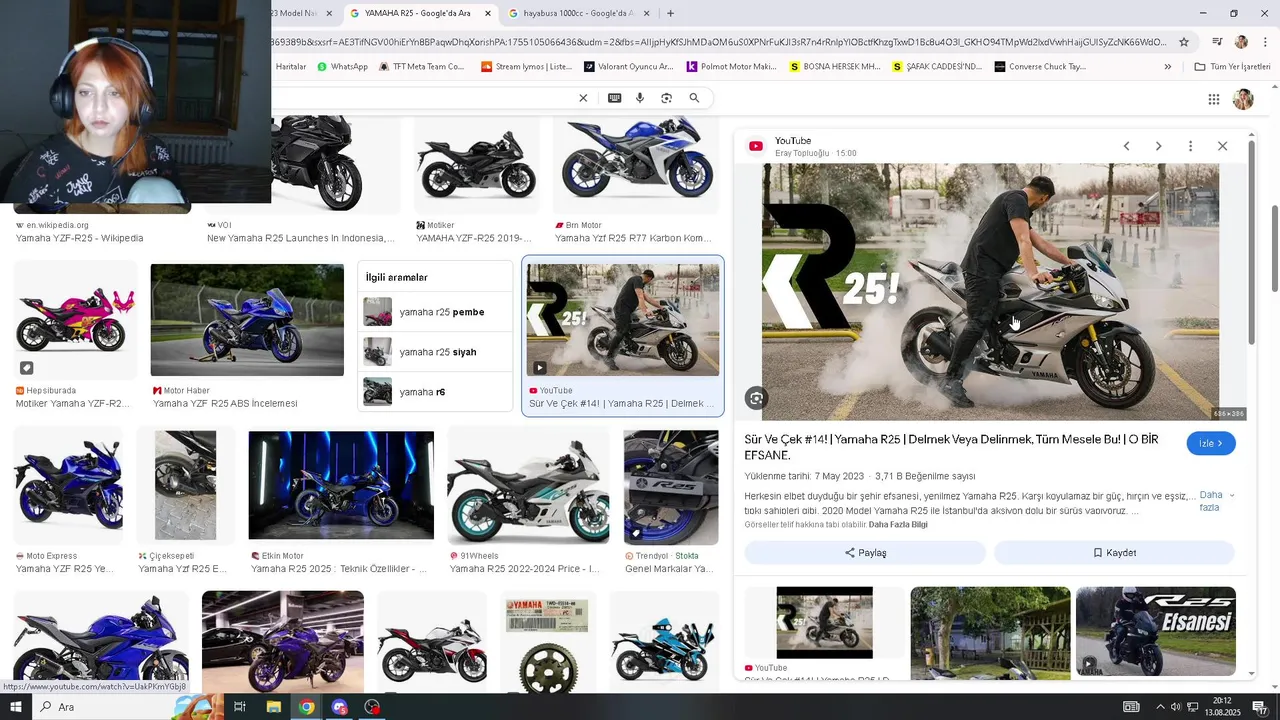Image resolution: width=1280 pixels, height=720 pixels.
Task: Select related search yamaha r25 siyah
Action: [x=436, y=352]
